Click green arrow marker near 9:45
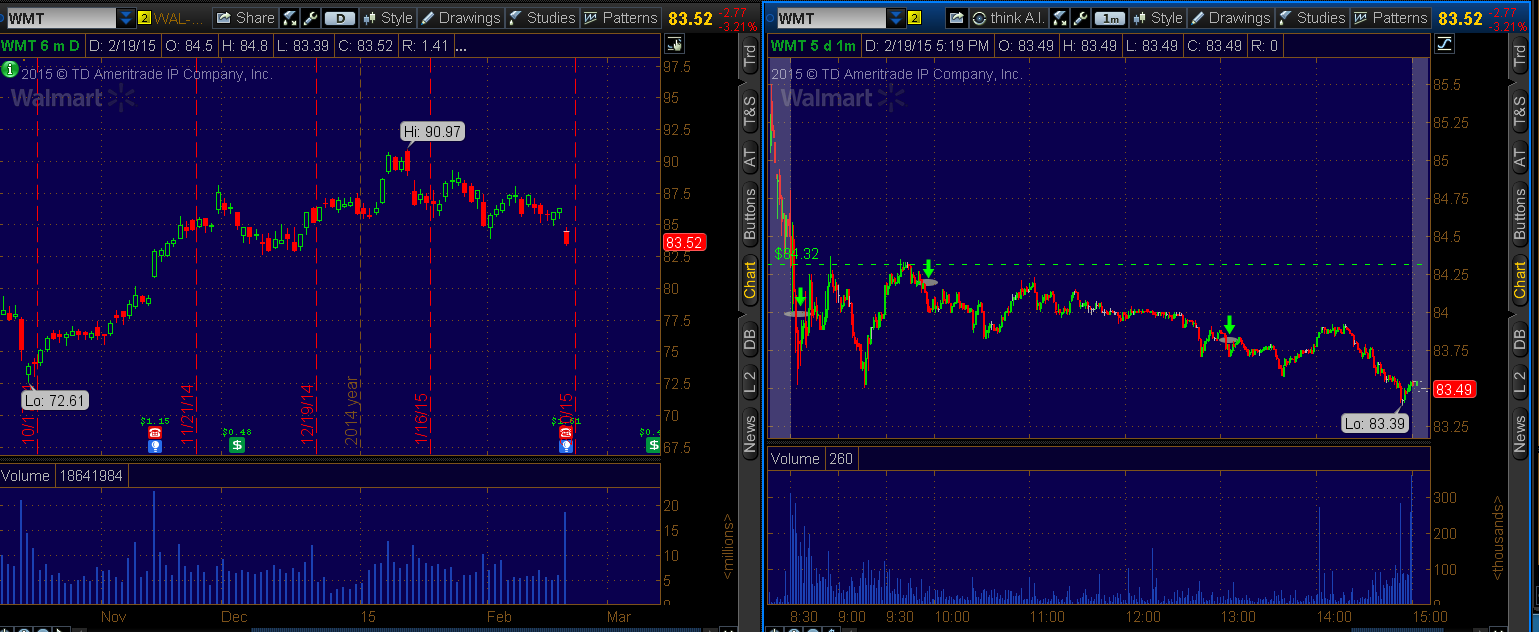The width and height of the screenshot is (1539, 632). (x=929, y=268)
